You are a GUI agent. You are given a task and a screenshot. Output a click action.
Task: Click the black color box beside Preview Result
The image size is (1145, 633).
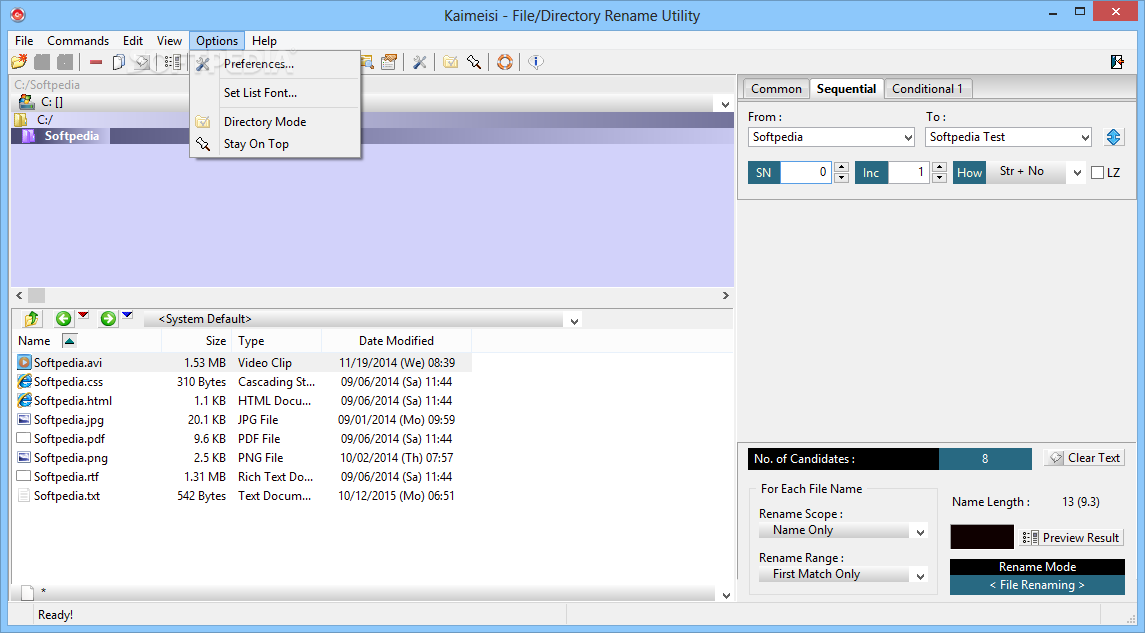coord(981,537)
